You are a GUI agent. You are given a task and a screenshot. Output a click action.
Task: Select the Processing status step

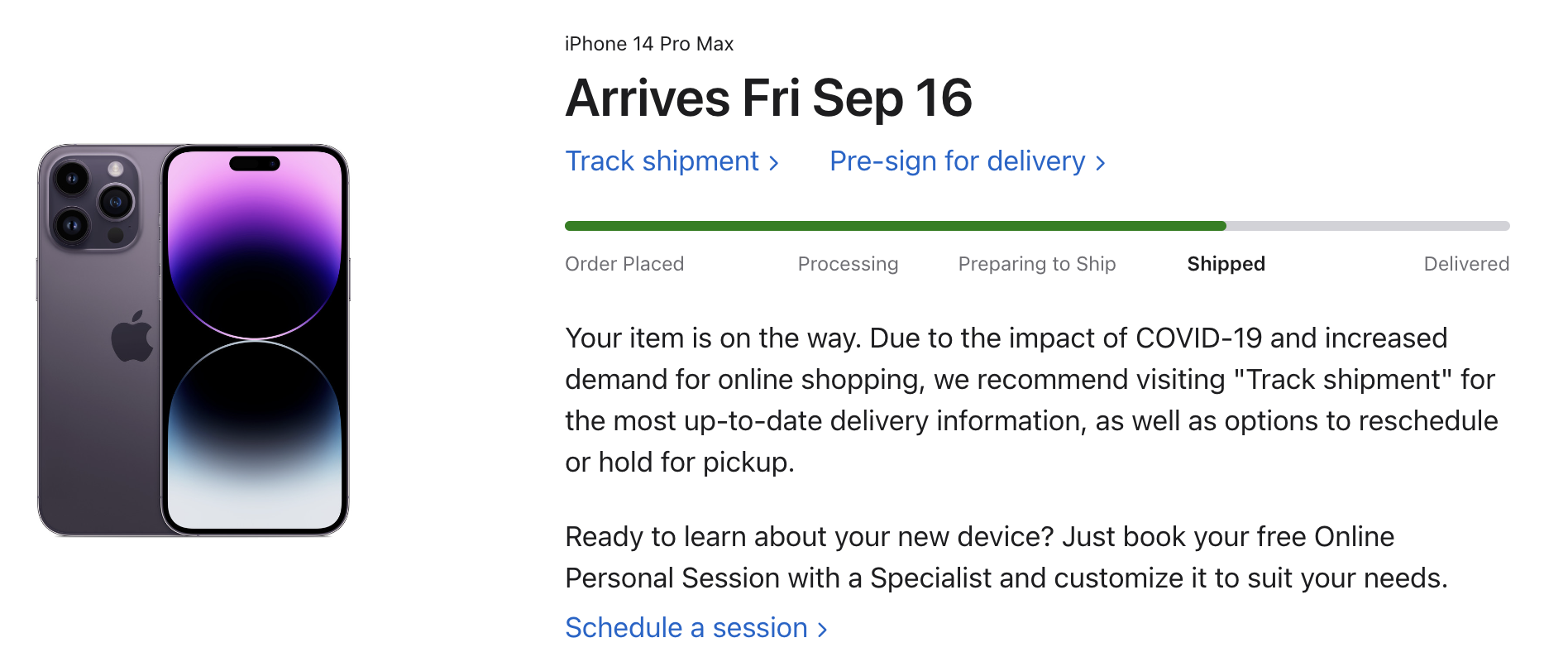(x=848, y=264)
